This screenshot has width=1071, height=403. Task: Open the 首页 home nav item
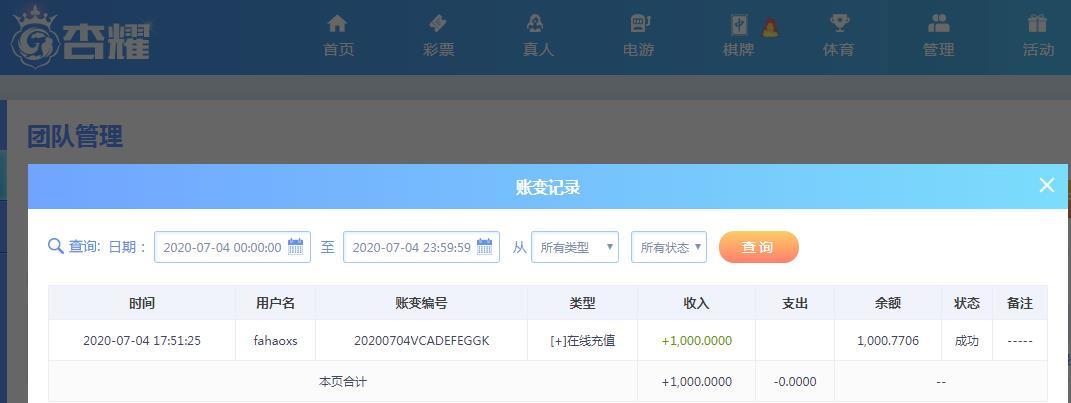click(x=337, y=36)
